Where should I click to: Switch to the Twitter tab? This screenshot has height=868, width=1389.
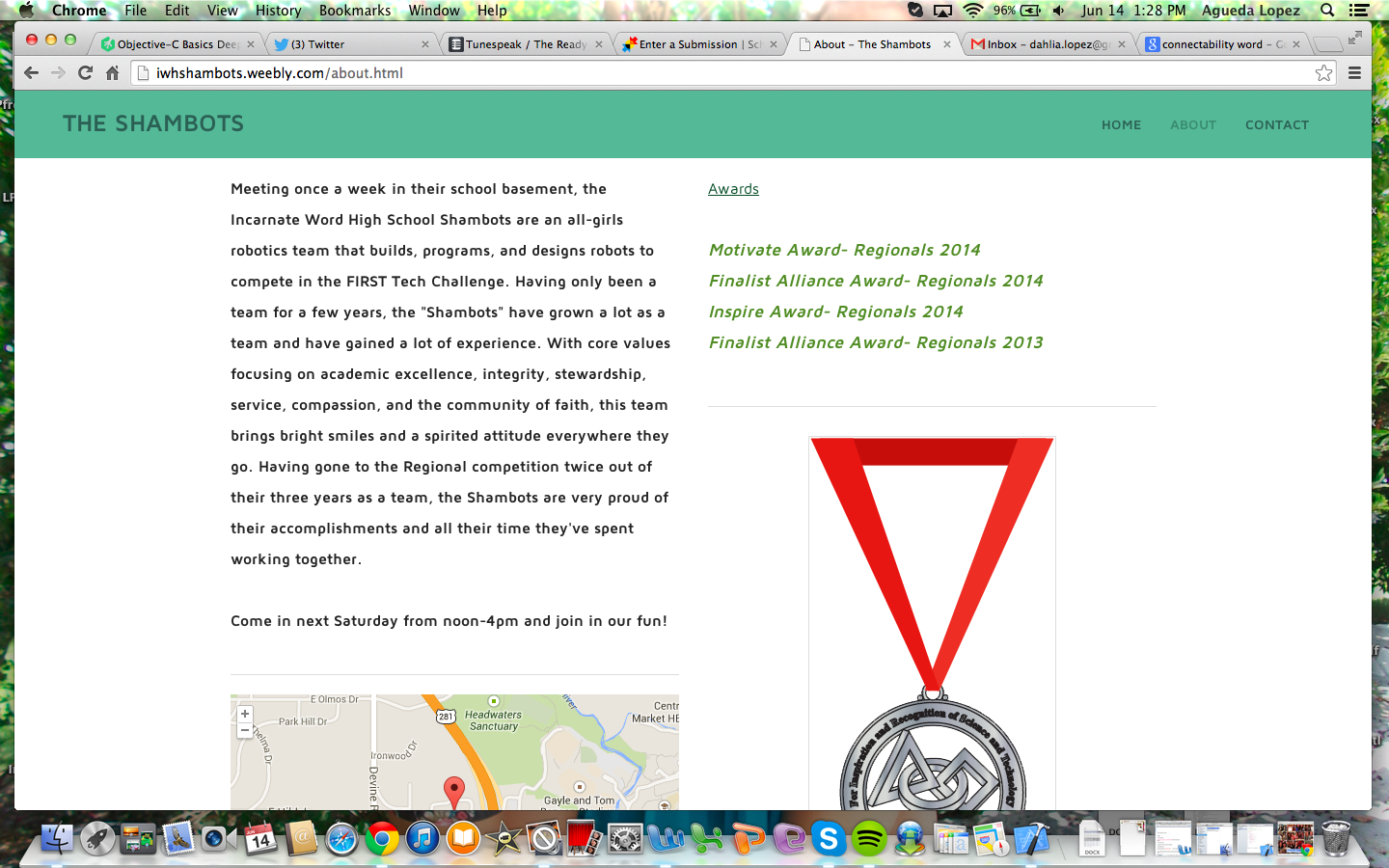(350, 44)
